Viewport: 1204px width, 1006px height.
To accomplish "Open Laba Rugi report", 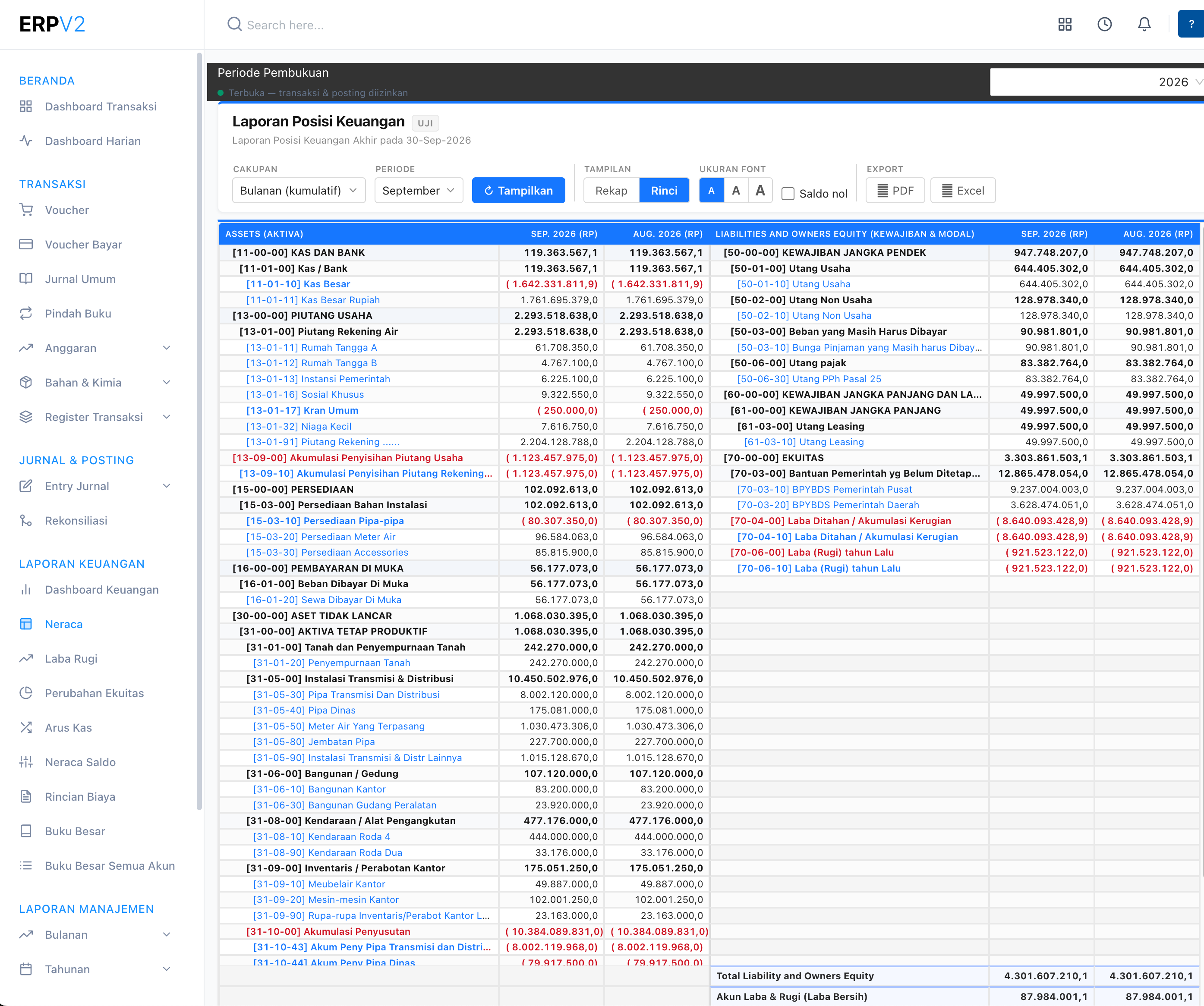I will click(71, 659).
